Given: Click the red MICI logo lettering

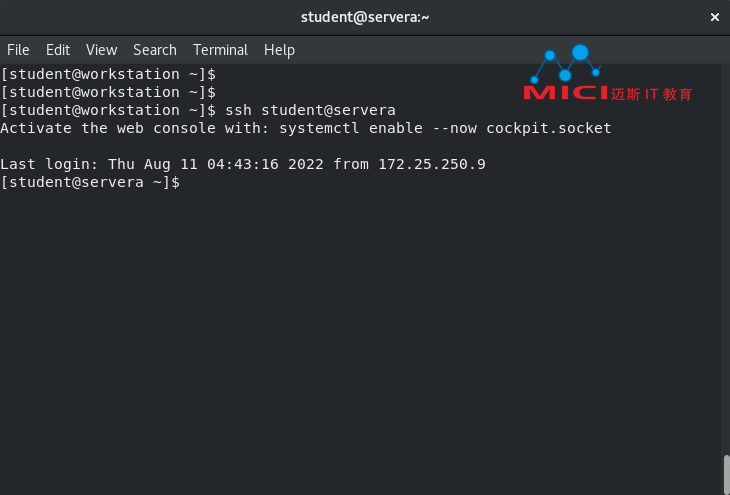Looking at the screenshot, I should [x=566, y=93].
